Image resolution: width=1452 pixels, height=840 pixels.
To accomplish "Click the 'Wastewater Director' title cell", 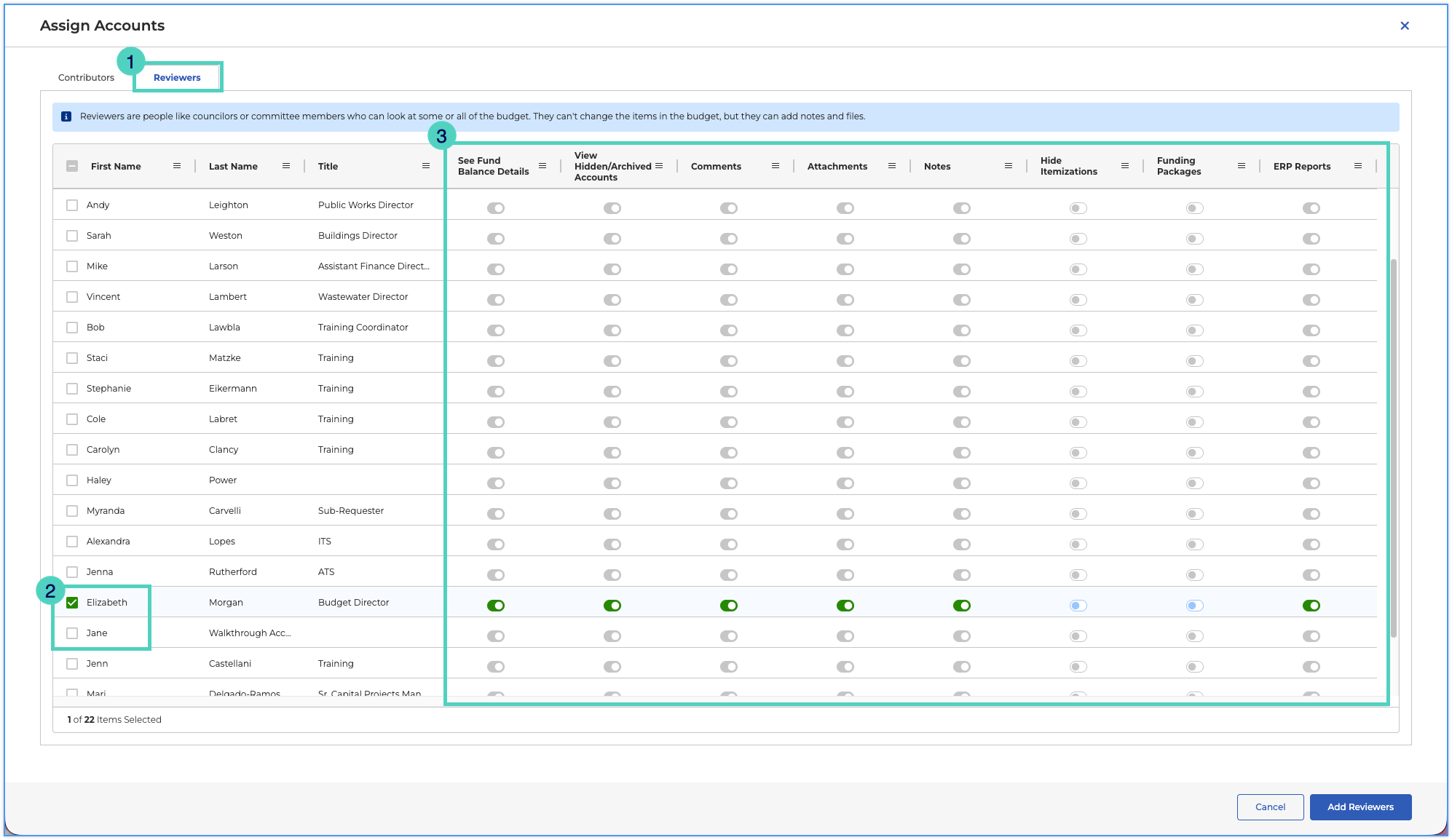I will [x=363, y=297].
